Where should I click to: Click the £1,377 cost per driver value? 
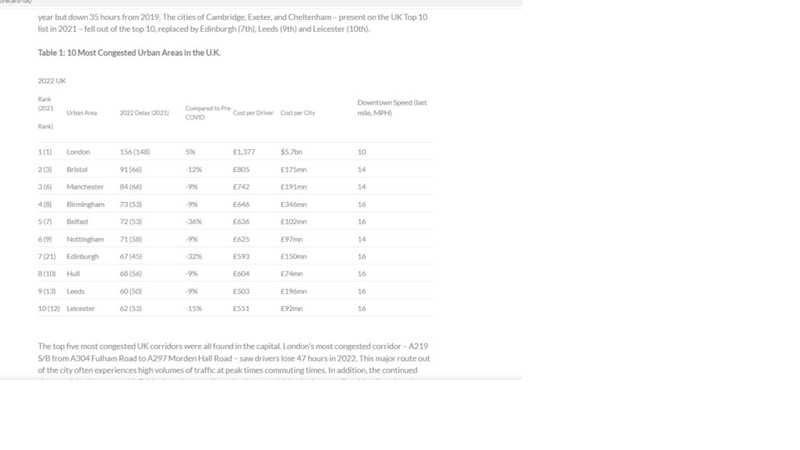tap(244, 152)
